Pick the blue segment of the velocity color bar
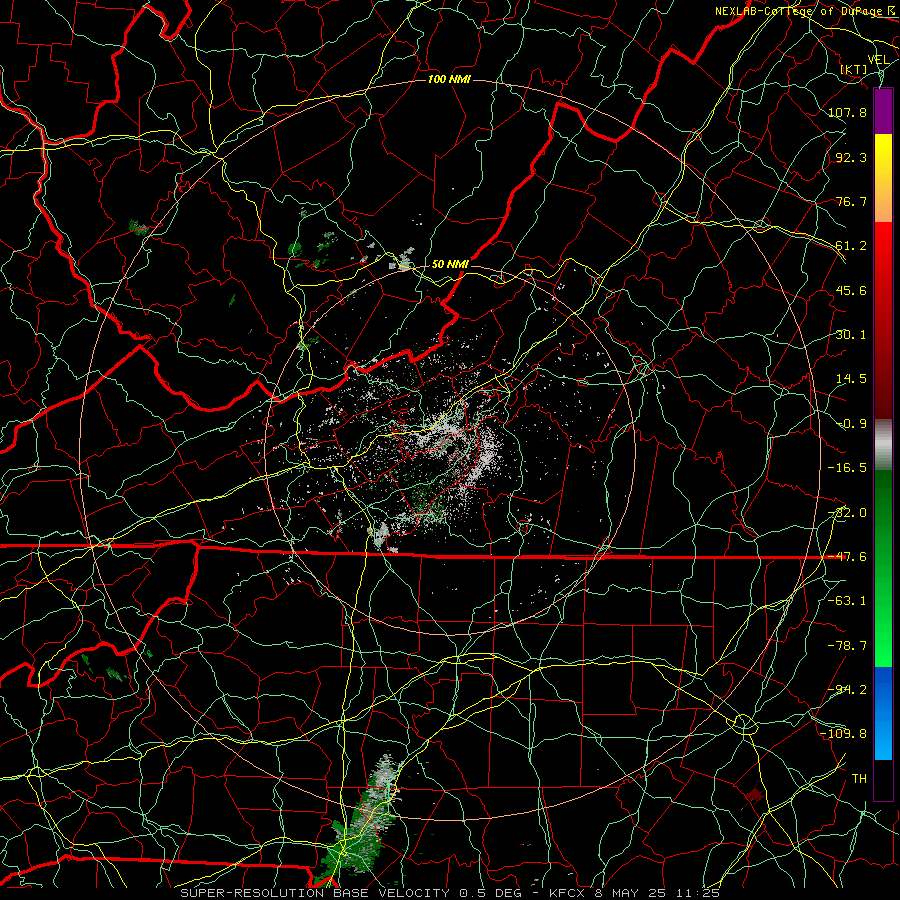This screenshot has height=900, width=900. 883,713
